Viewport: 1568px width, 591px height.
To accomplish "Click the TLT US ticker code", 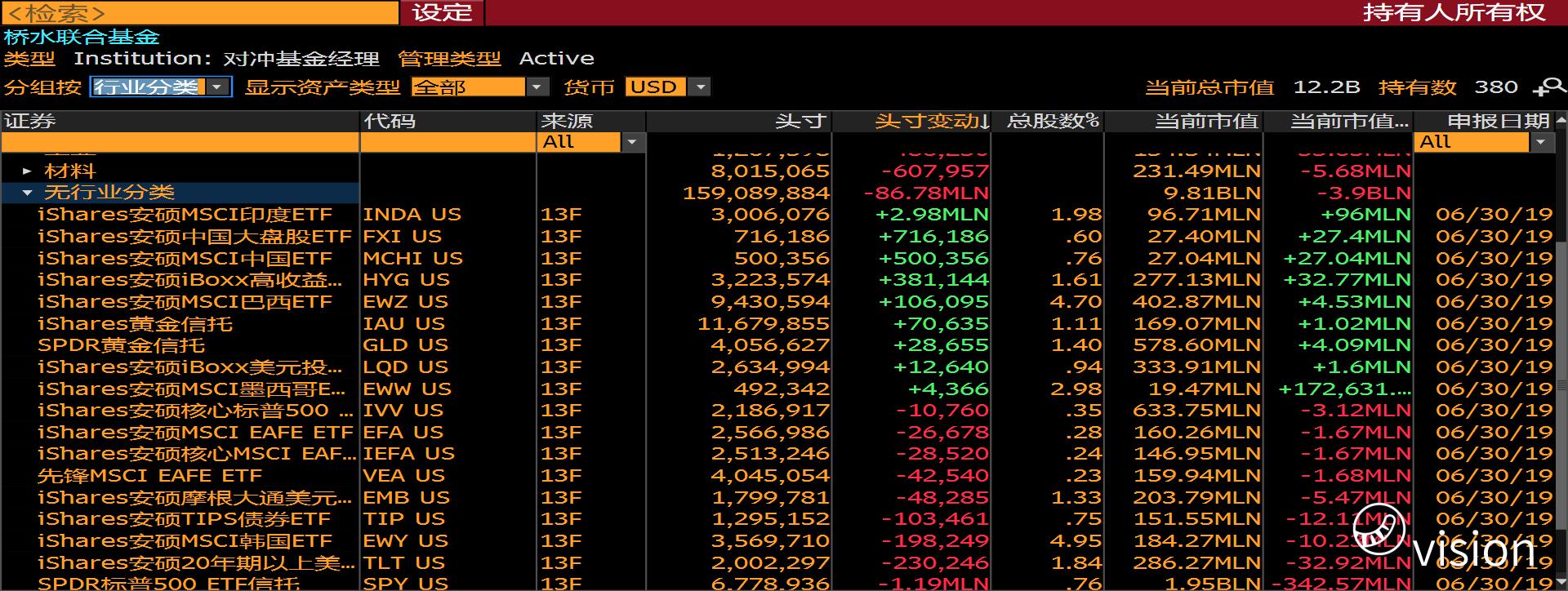I will coord(404,563).
